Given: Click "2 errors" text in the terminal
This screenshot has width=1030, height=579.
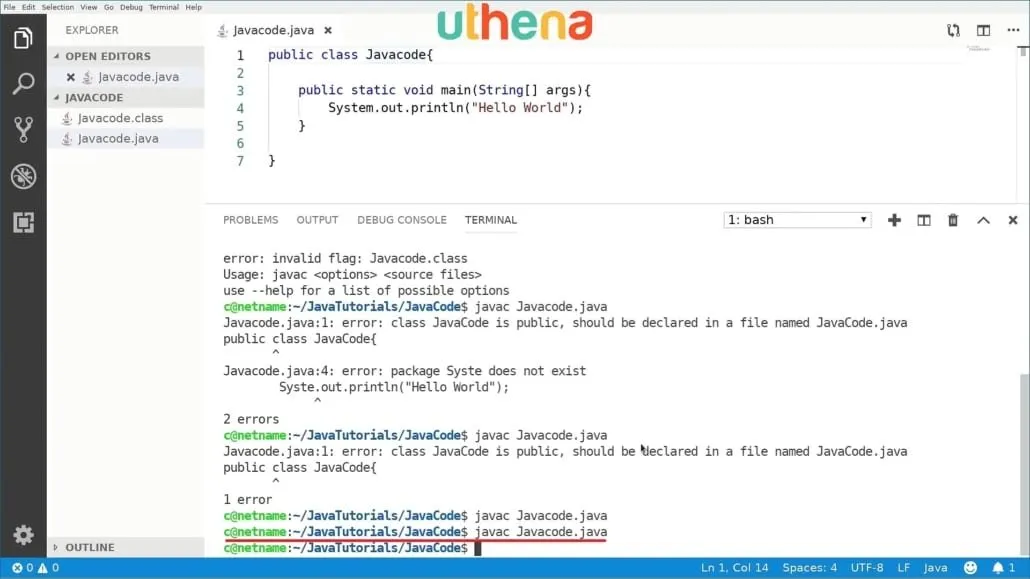Looking at the screenshot, I should 251,419.
